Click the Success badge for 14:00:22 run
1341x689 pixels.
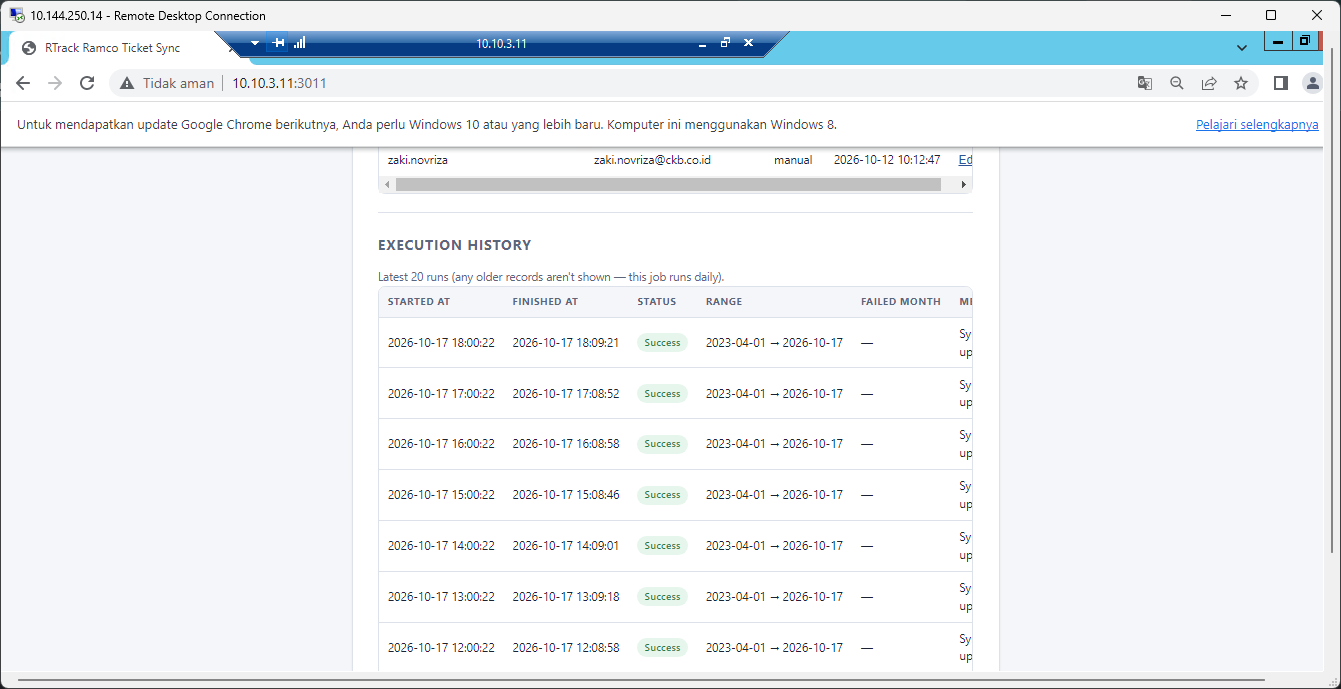[662, 546]
